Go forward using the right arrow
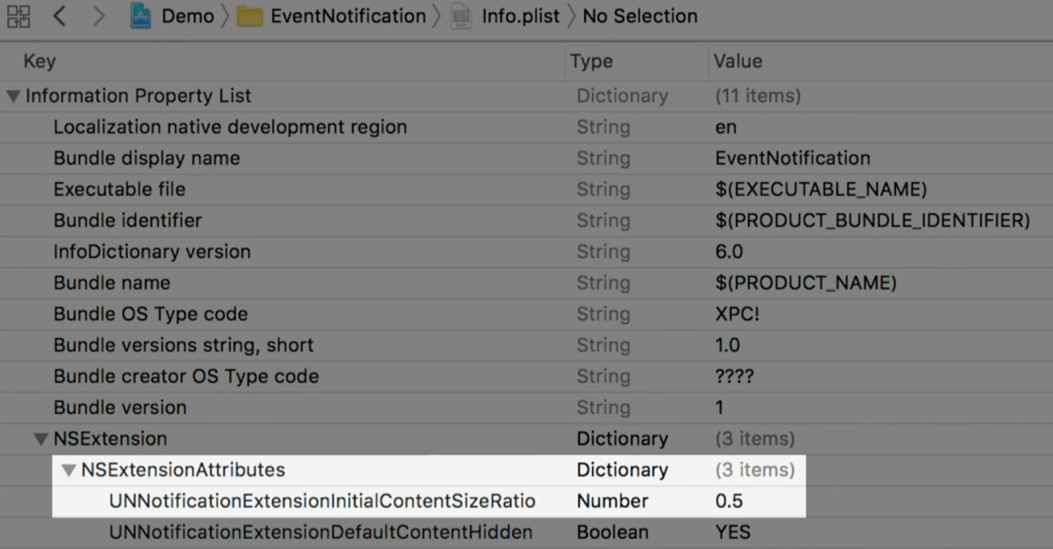This screenshot has height=549, width=1053. (x=98, y=16)
